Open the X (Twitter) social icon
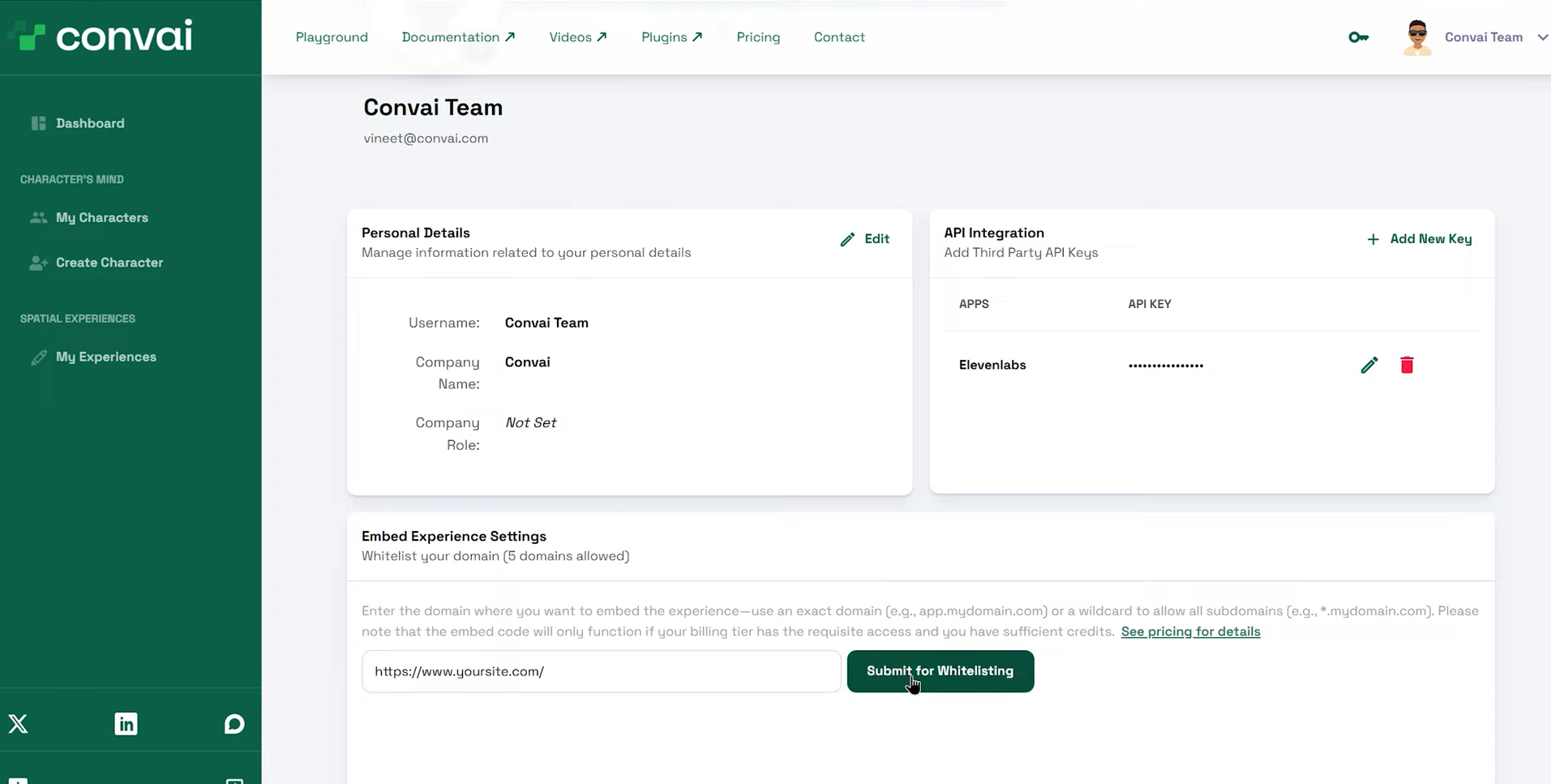Viewport: 1551px width, 784px height. pyautogui.click(x=18, y=723)
